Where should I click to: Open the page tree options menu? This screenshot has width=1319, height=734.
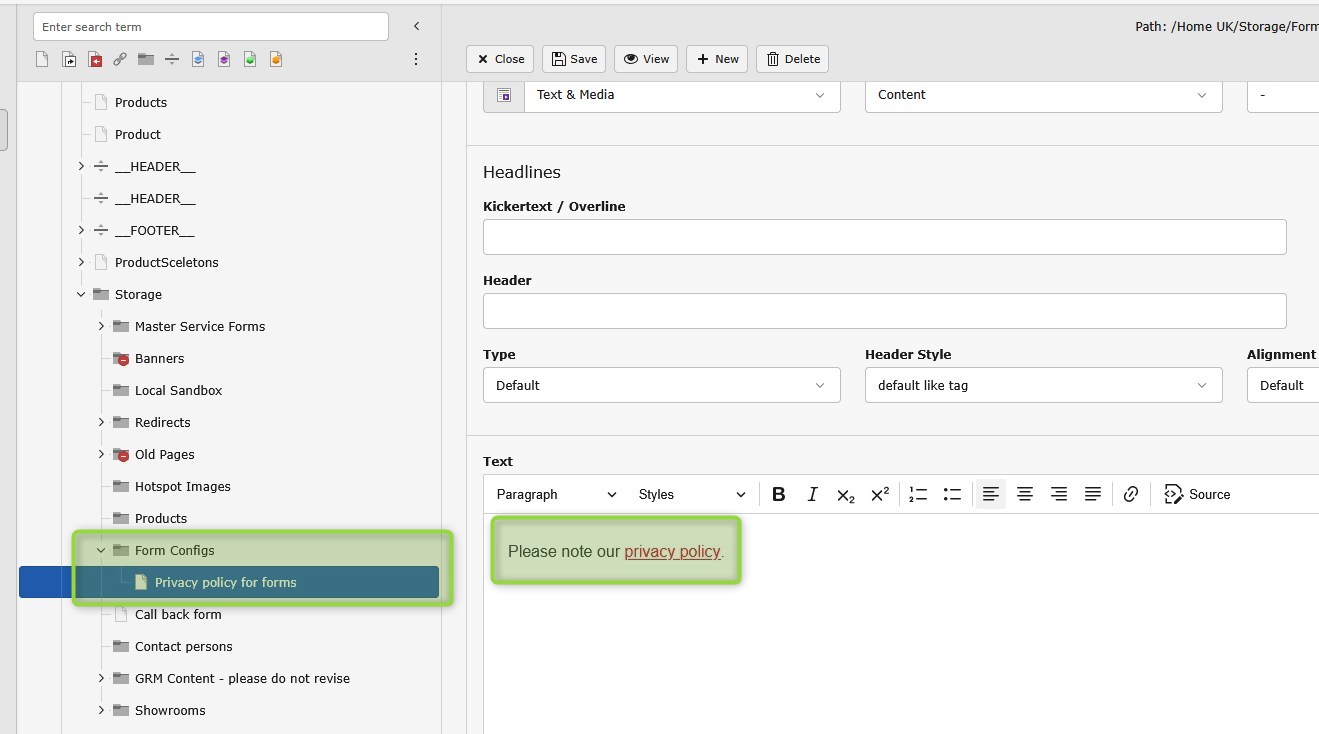point(416,60)
